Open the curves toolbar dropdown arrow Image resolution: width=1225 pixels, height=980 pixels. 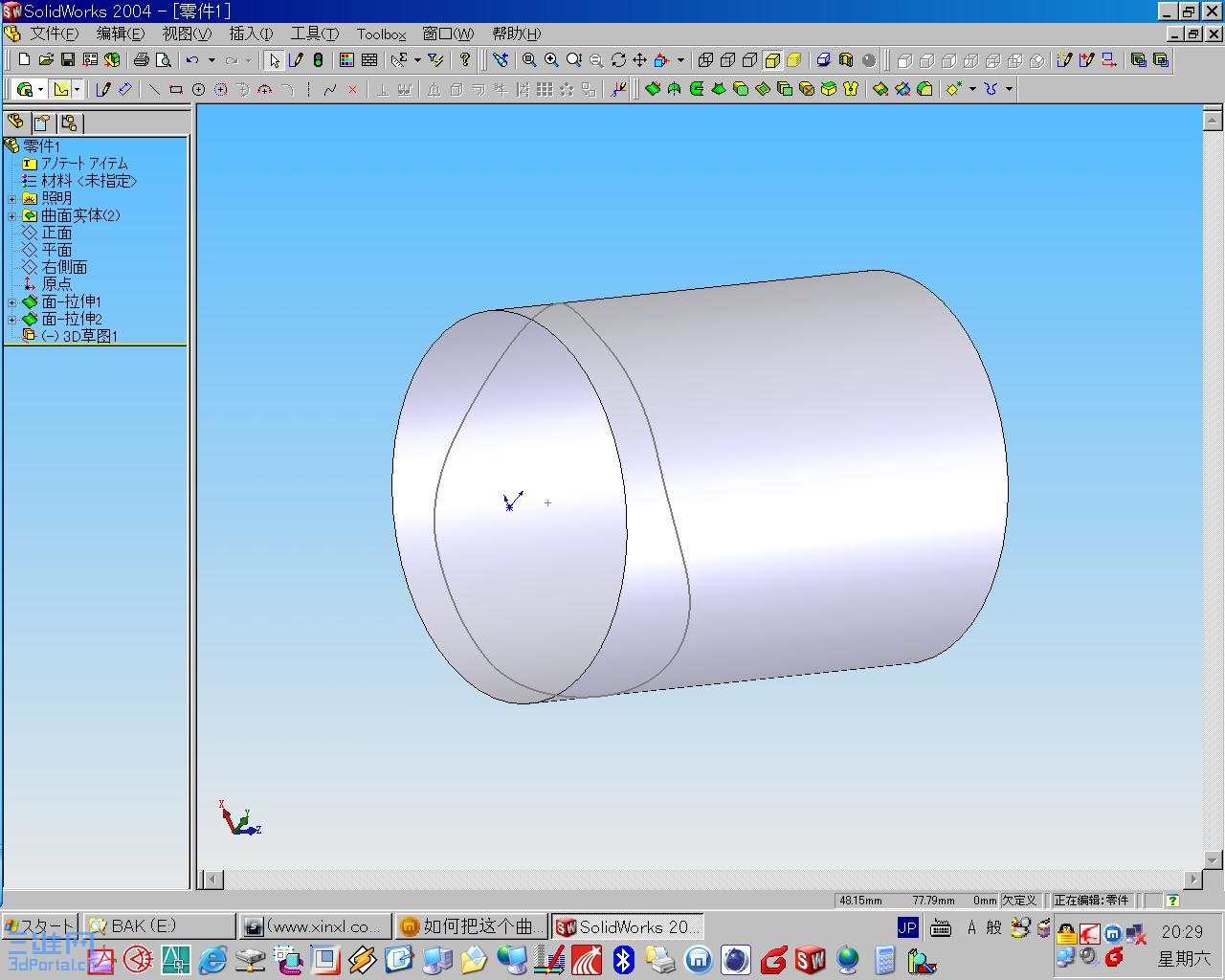coord(1009,89)
